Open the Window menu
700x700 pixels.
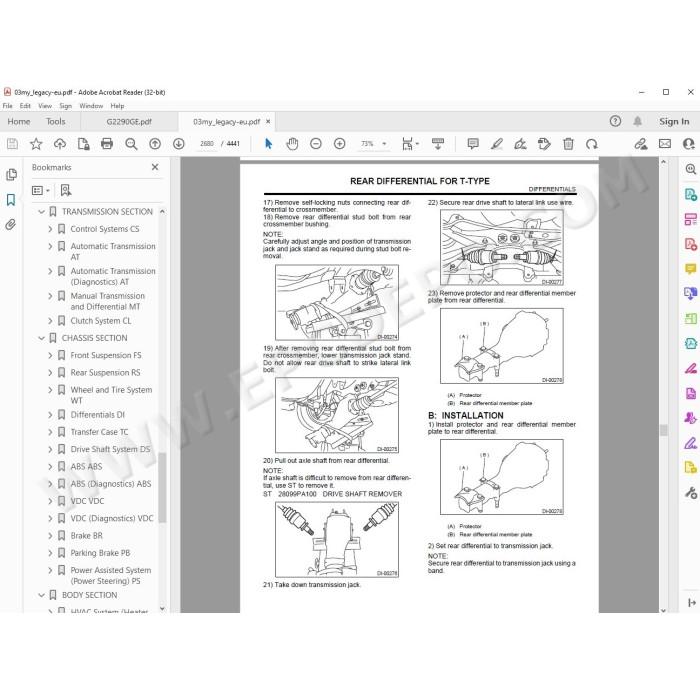91,106
